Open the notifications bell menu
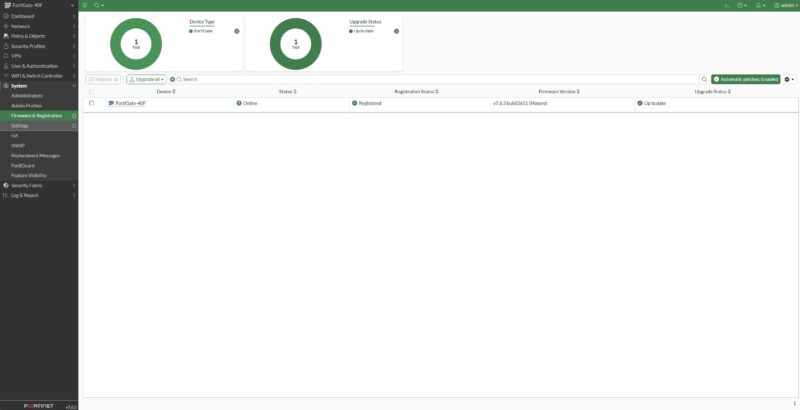Screen dimensions: 800x410 760,5
